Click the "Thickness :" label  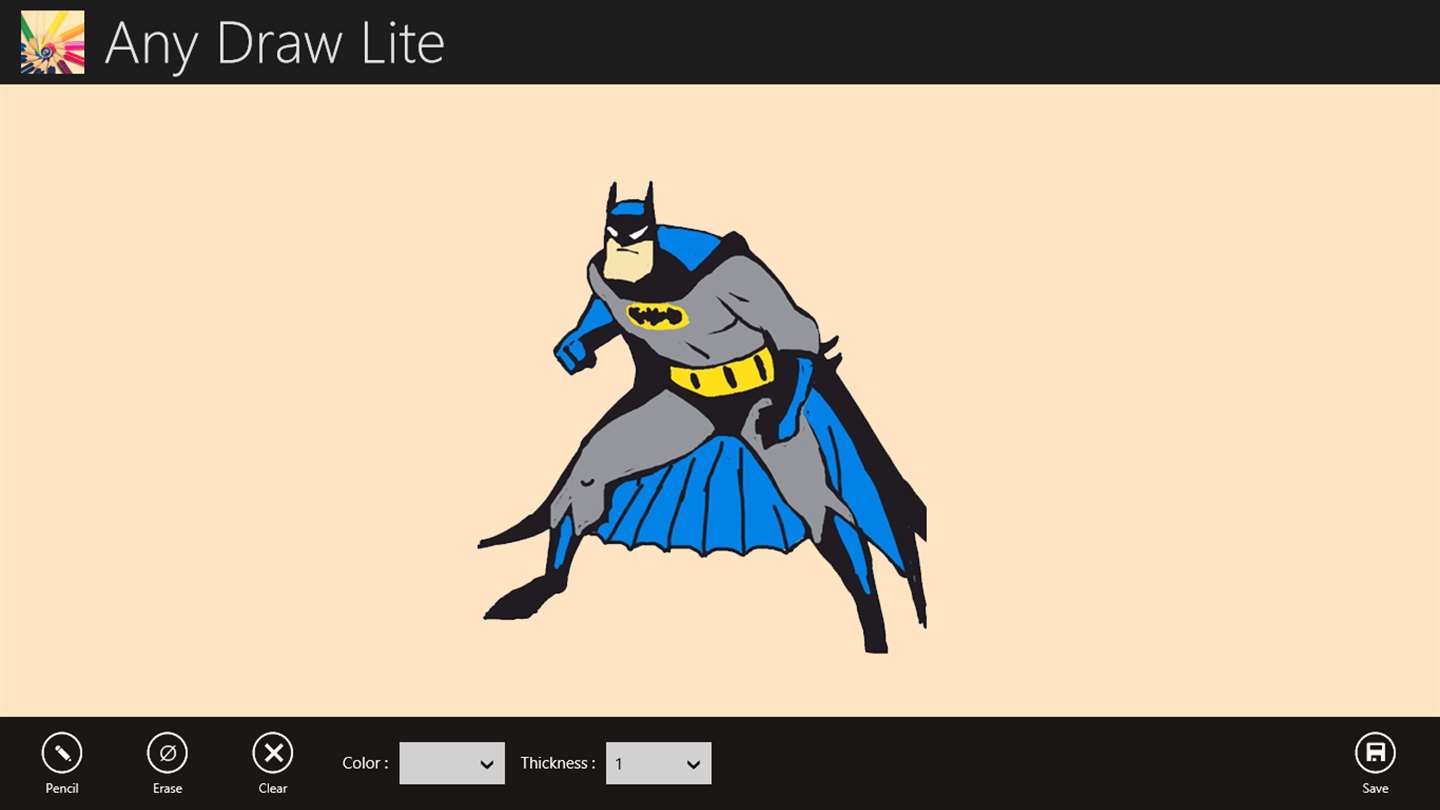pos(558,763)
